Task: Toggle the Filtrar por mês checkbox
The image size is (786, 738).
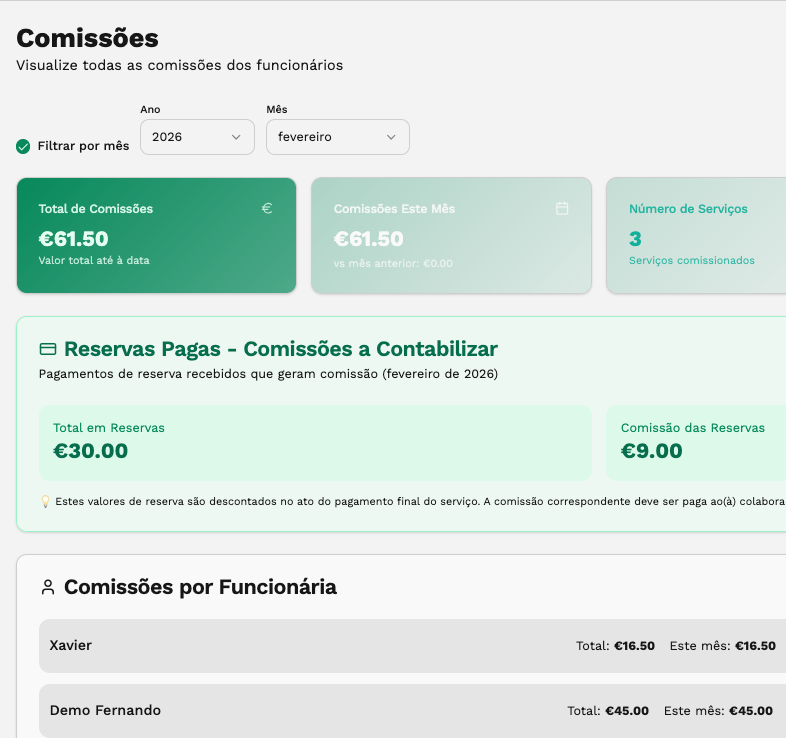Action: click(23, 146)
